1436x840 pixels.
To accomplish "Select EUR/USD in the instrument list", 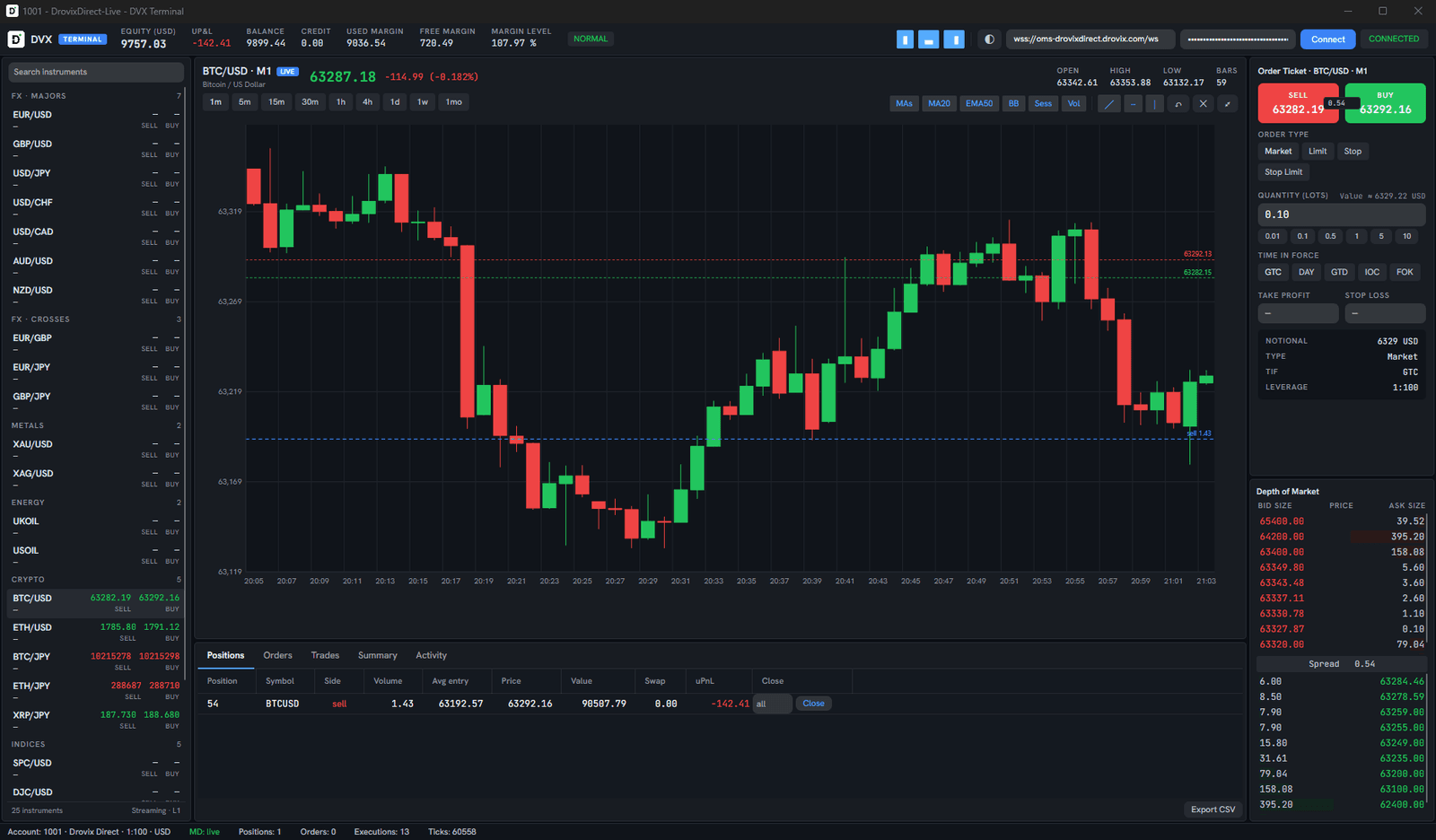I will click(96, 119).
